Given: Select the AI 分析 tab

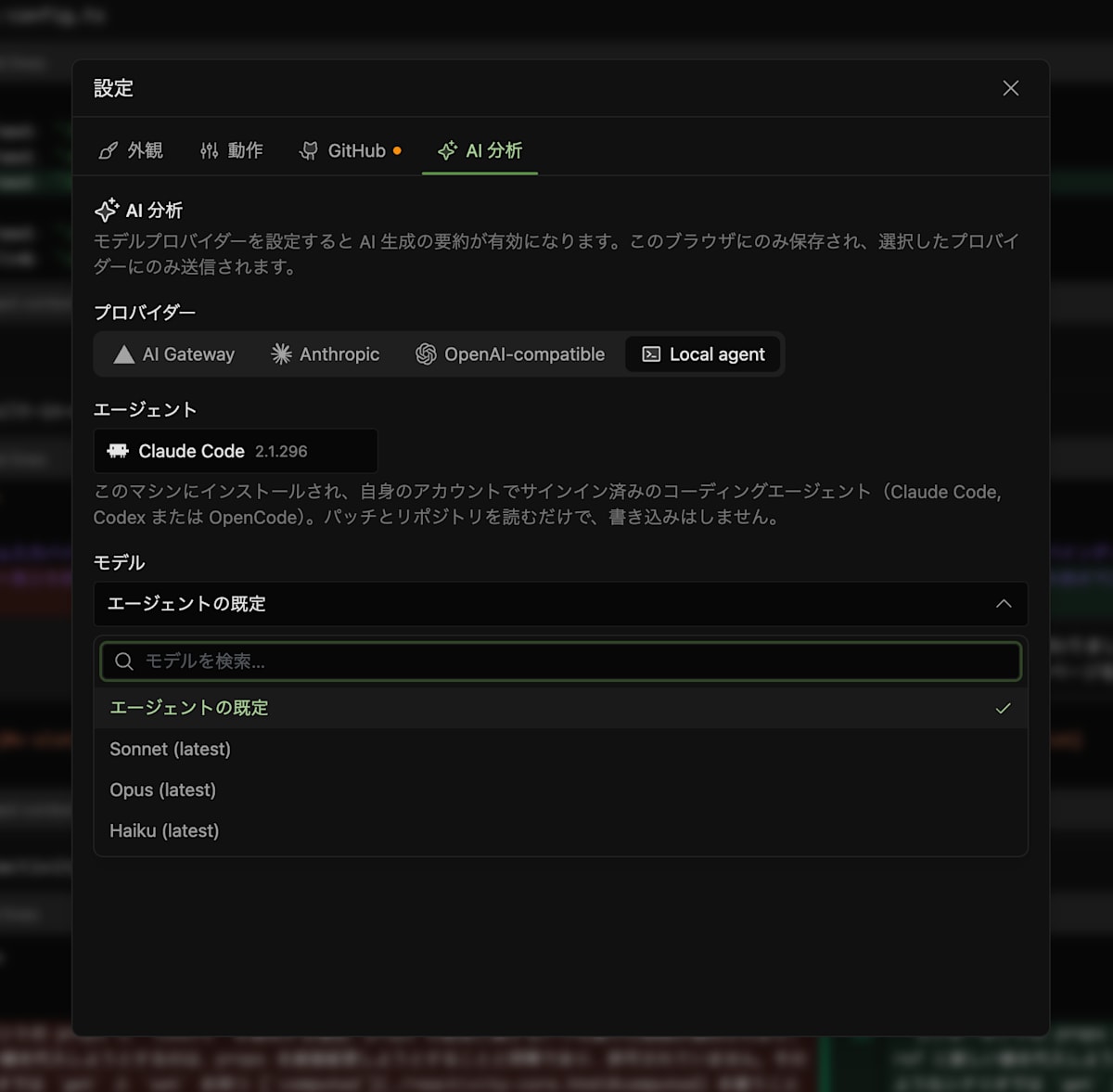Looking at the screenshot, I should pos(480,150).
